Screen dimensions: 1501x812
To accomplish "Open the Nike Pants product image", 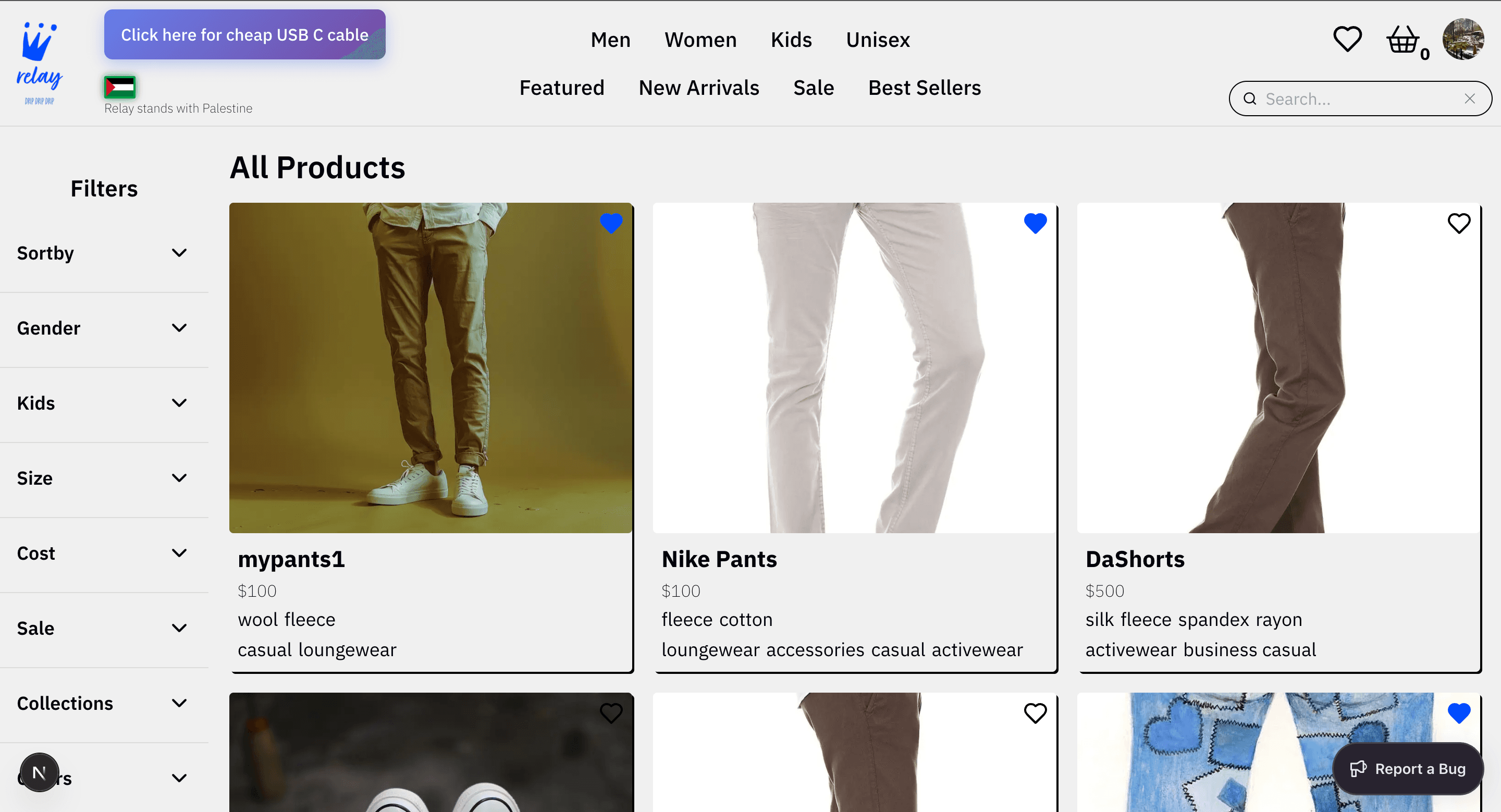I will (854, 367).
